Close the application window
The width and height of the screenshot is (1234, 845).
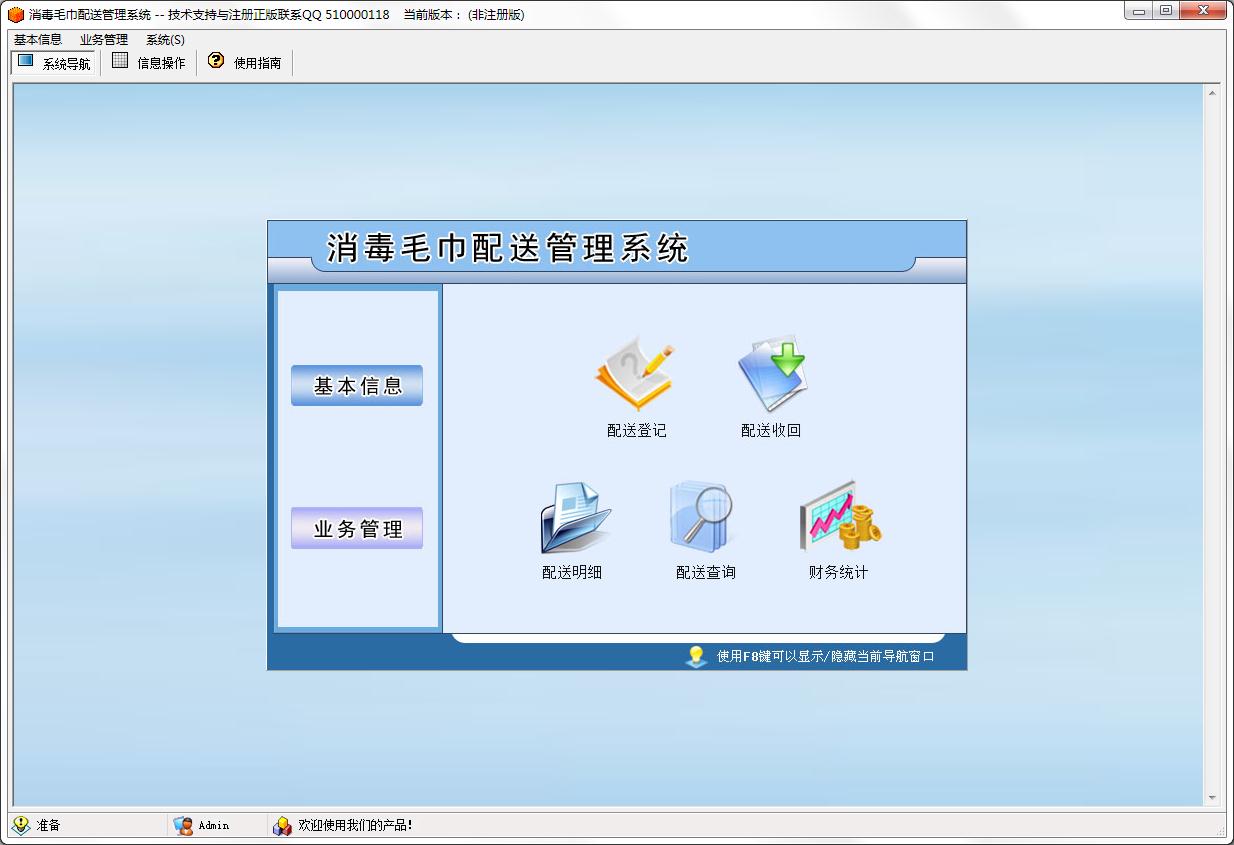pos(1202,11)
